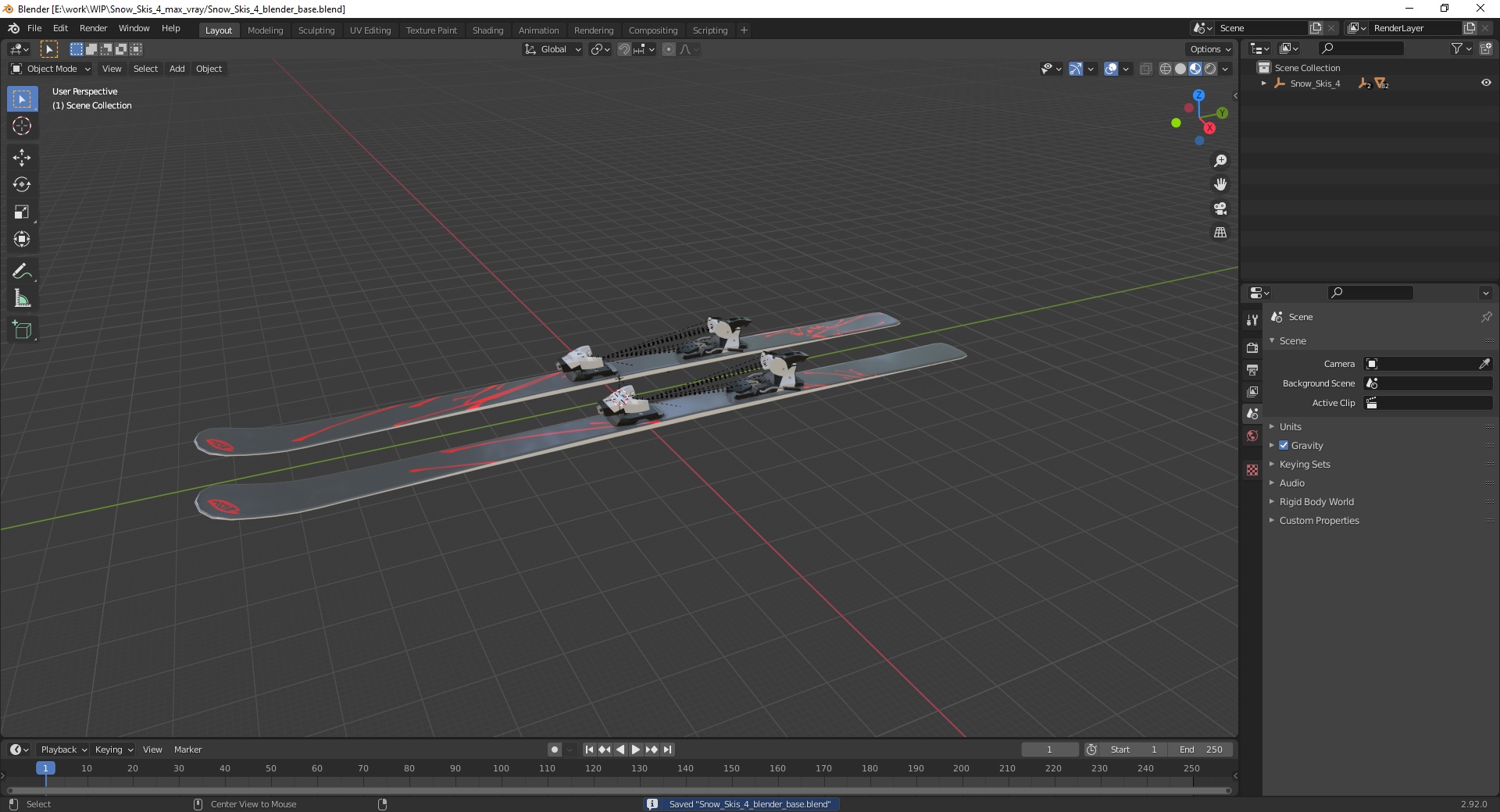Switch to the Shading workspace tab

pyautogui.click(x=487, y=30)
